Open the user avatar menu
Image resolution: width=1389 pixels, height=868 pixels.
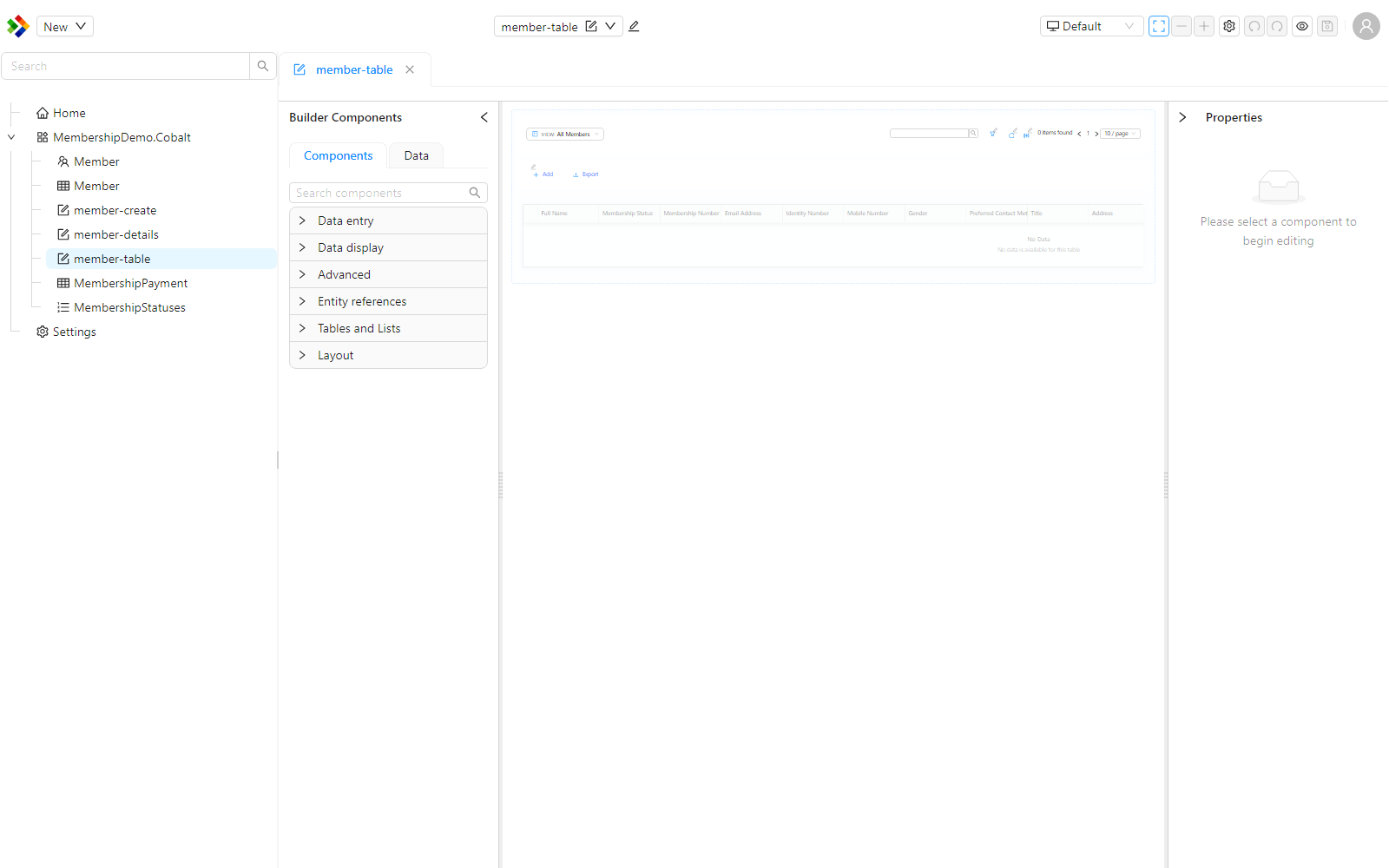coord(1366,26)
